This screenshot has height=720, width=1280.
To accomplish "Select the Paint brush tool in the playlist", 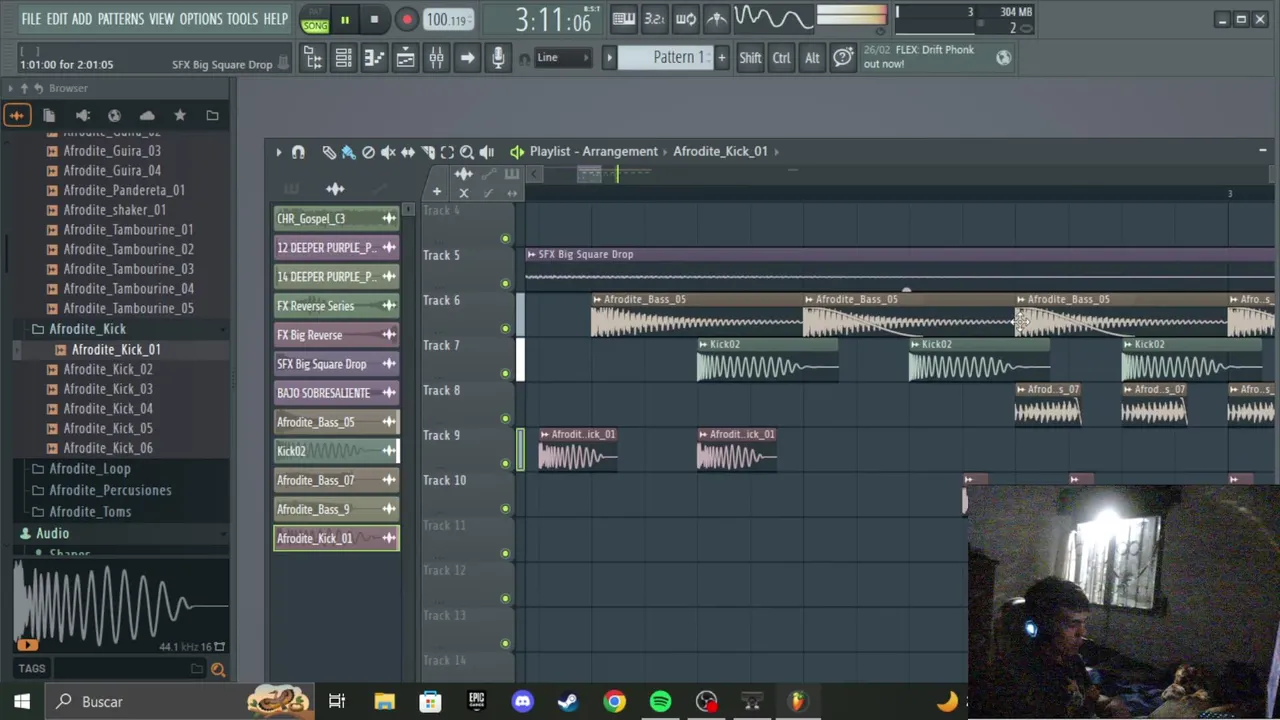I will click(x=348, y=152).
